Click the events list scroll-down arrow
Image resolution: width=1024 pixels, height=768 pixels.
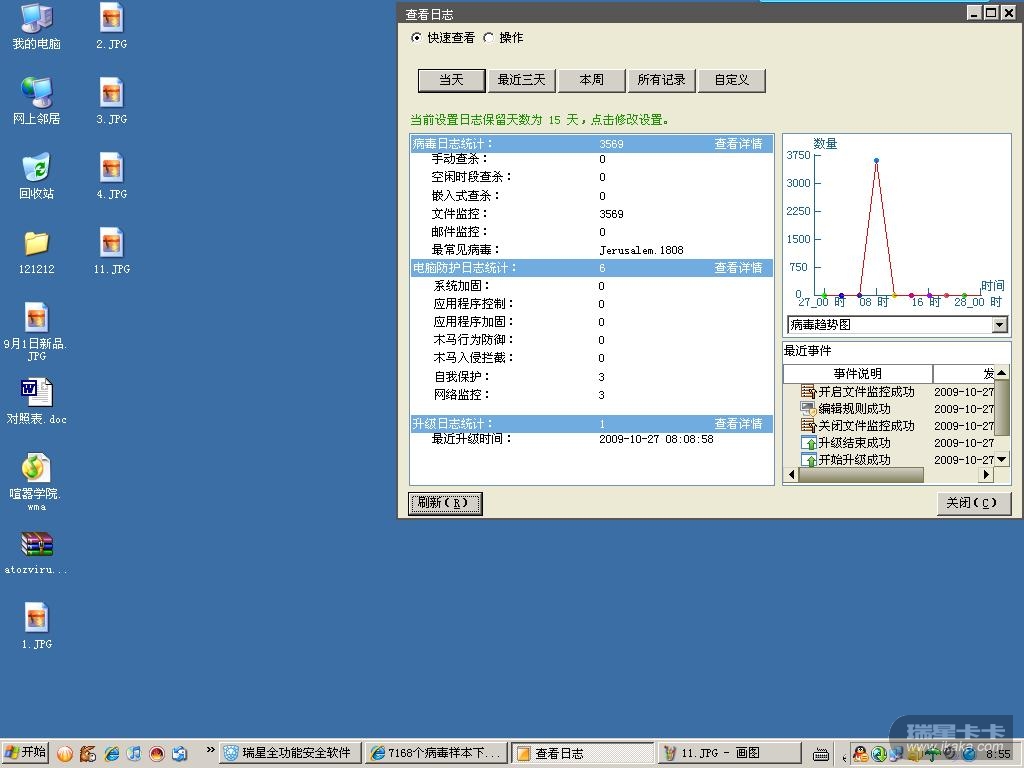pos(1002,459)
